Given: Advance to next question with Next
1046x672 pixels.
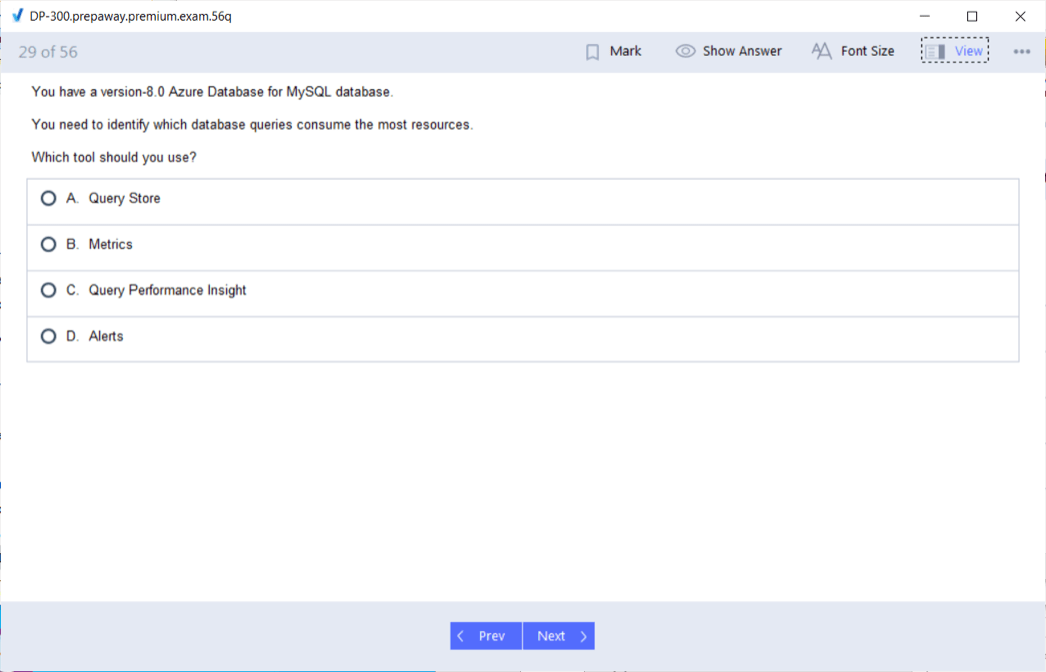Looking at the screenshot, I should [x=559, y=636].
